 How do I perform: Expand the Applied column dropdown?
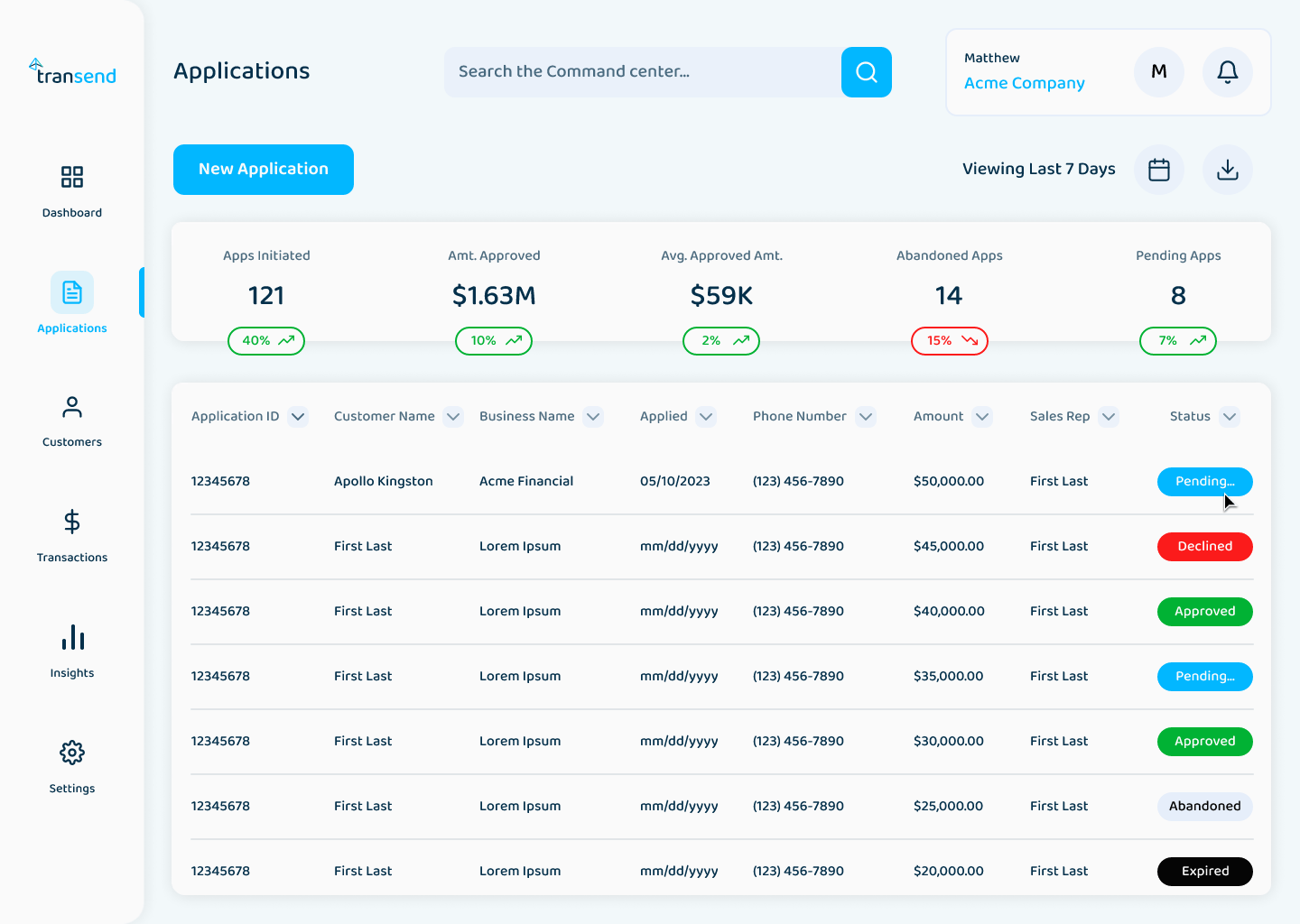[x=706, y=417]
